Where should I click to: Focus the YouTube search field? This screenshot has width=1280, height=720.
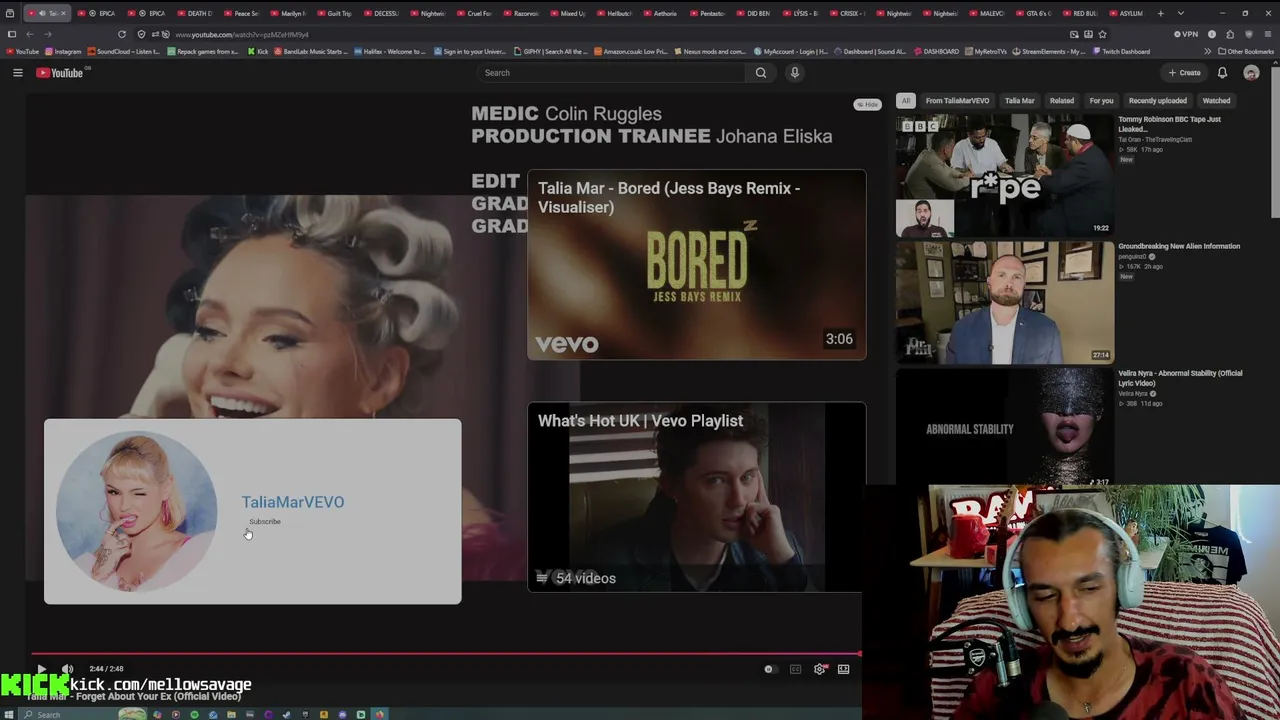click(x=611, y=73)
